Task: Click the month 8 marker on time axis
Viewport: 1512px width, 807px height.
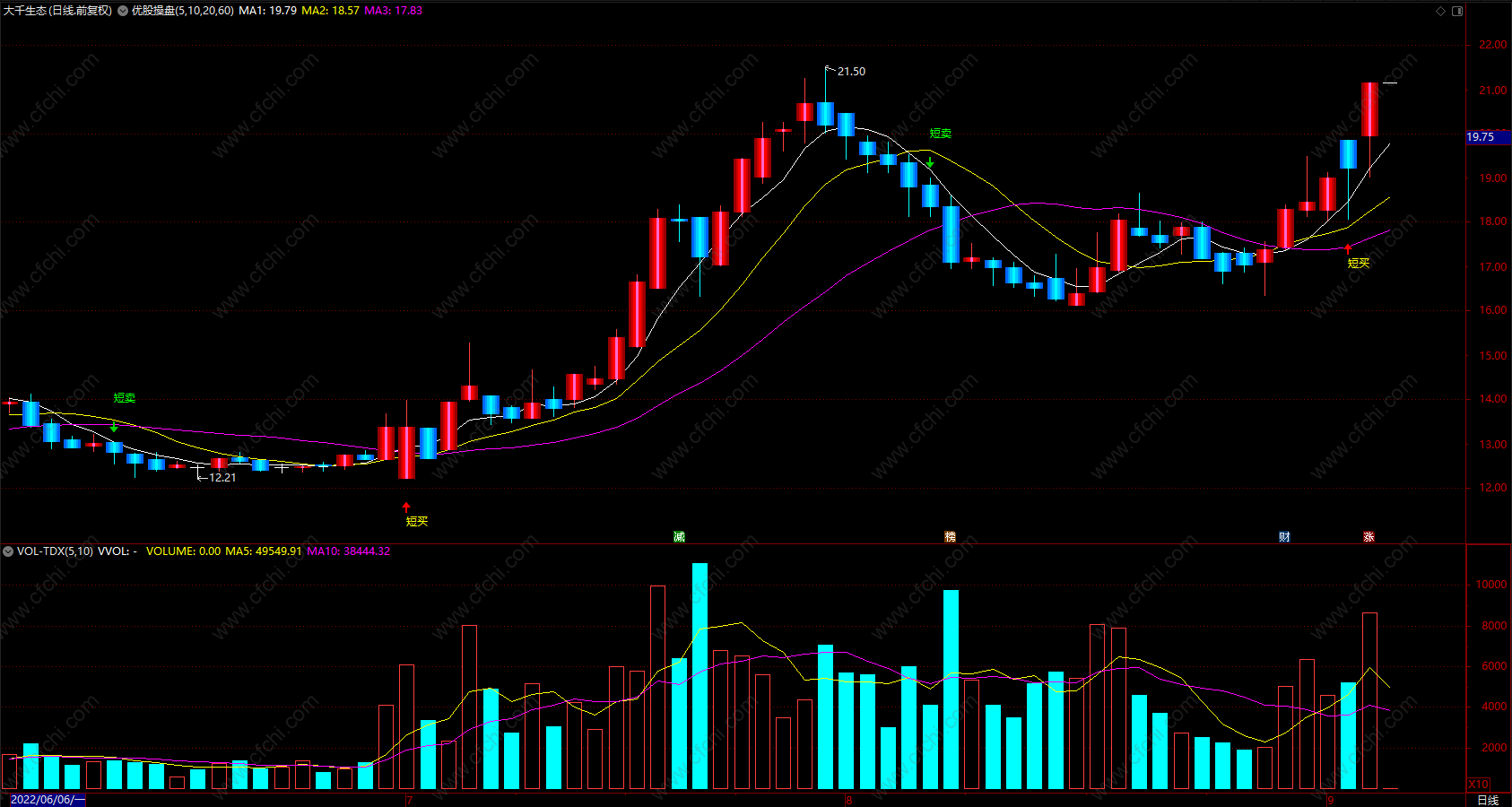Action: (848, 800)
